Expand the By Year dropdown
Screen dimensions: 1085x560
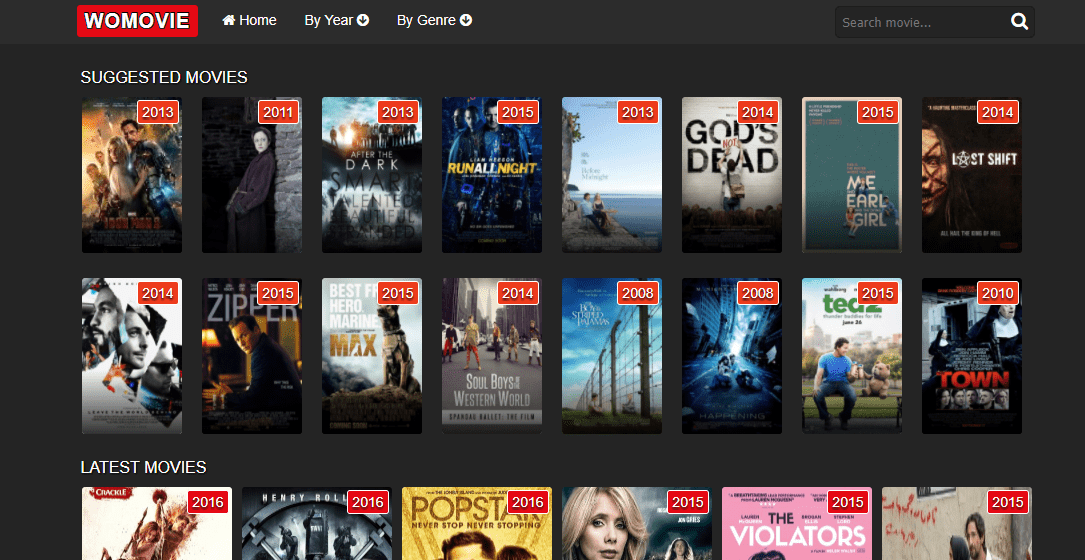click(x=337, y=21)
